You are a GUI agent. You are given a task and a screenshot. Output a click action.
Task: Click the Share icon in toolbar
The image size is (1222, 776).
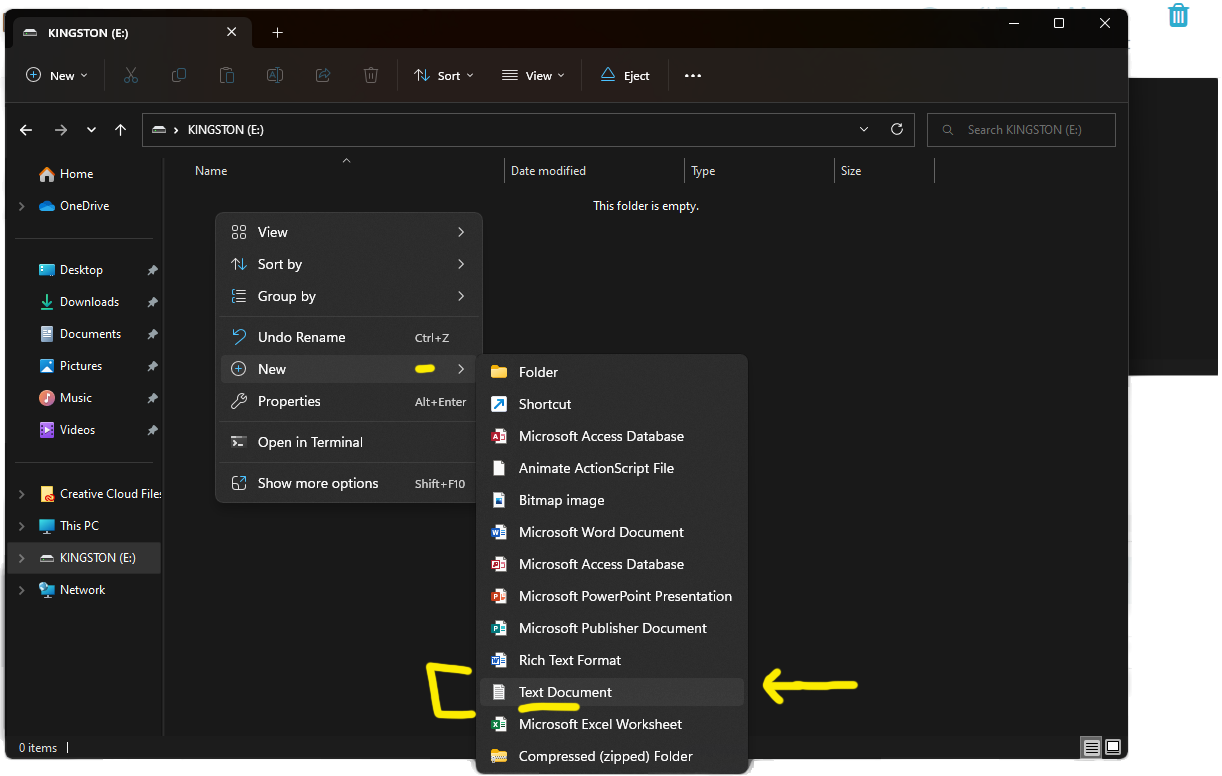(323, 75)
